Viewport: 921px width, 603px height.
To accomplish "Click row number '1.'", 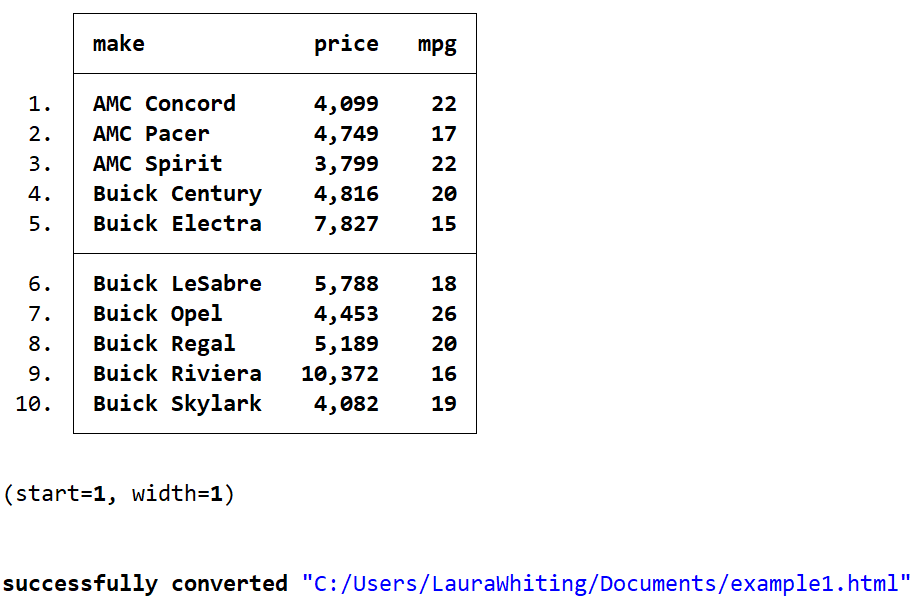I will coord(40,104).
